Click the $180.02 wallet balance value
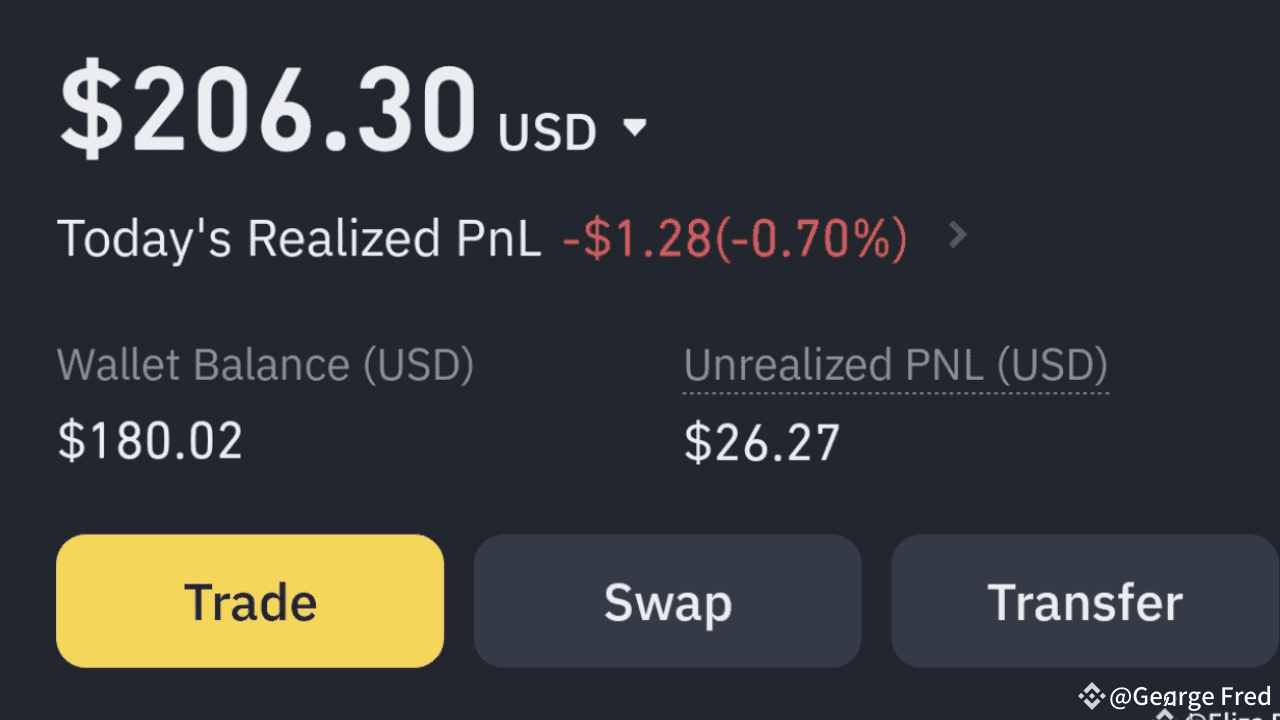Image resolution: width=1280 pixels, height=720 pixels. [150, 441]
